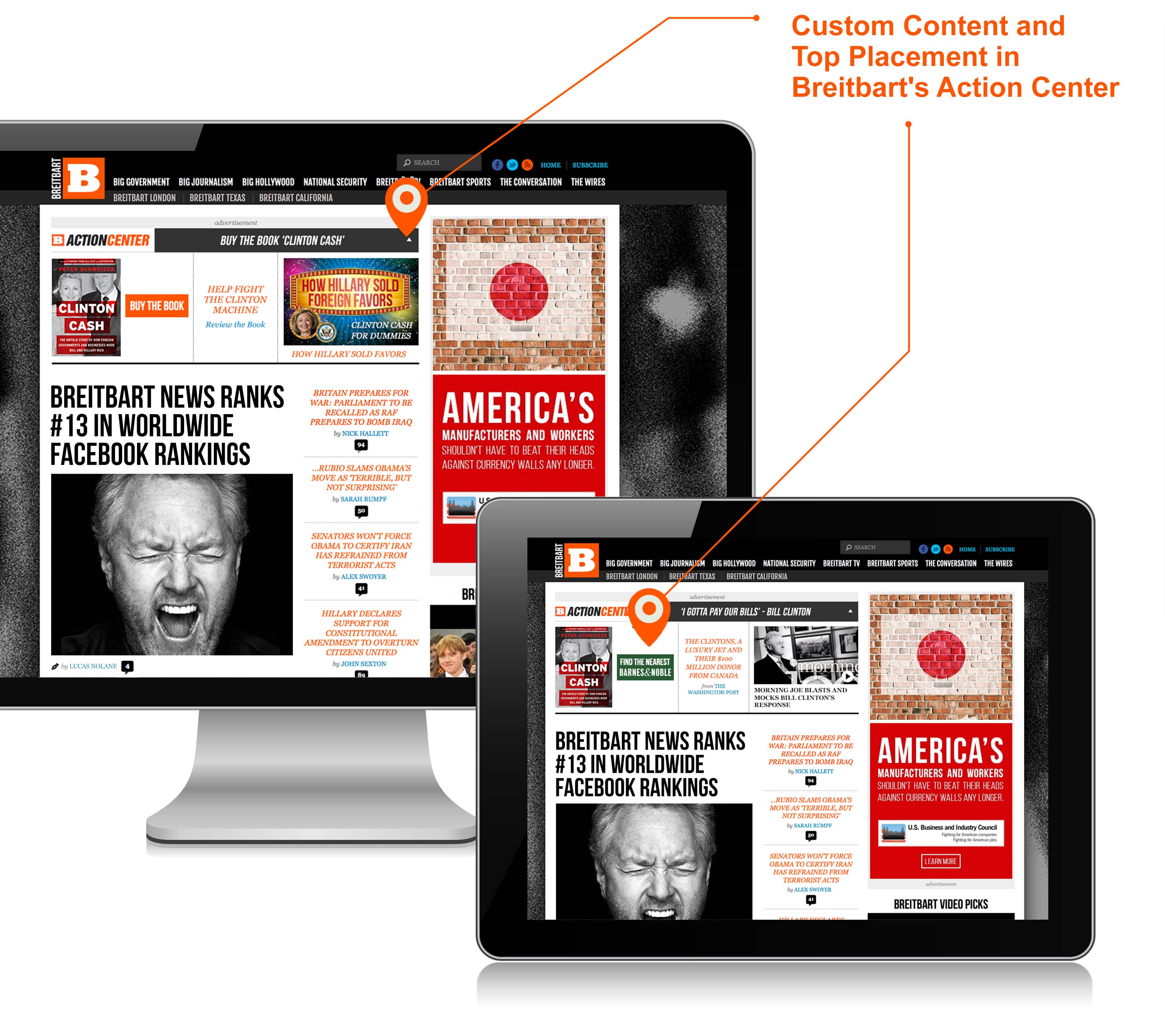1165x1036 pixels.
Task: Click the Subscribe toggle link in navbar
Action: pos(596,164)
